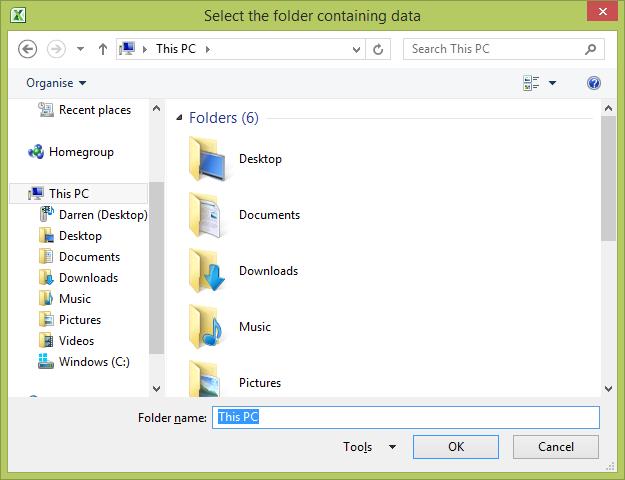Image resolution: width=625 pixels, height=480 pixels.
Task: Click the Cancel button
Action: (556, 447)
